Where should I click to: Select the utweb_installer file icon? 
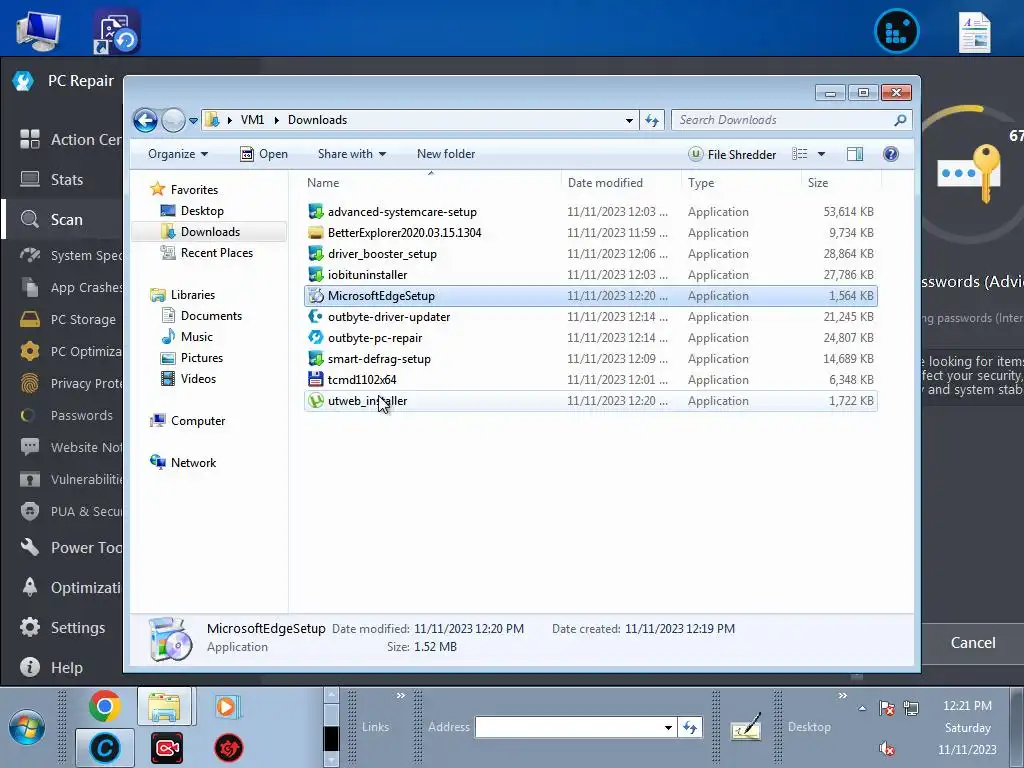coord(315,400)
